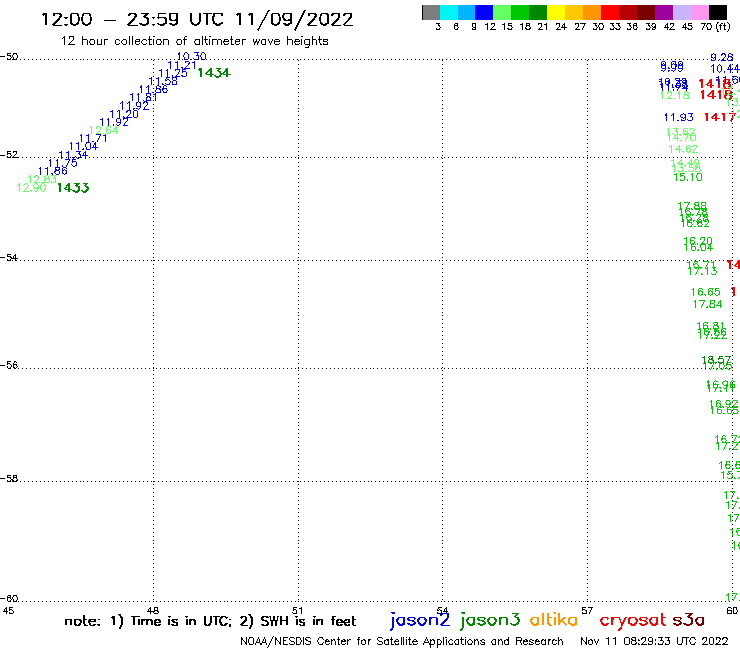Click the '70 (ft)' legend label
The width and height of the screenshot is (740, 650).
point(715,27)
